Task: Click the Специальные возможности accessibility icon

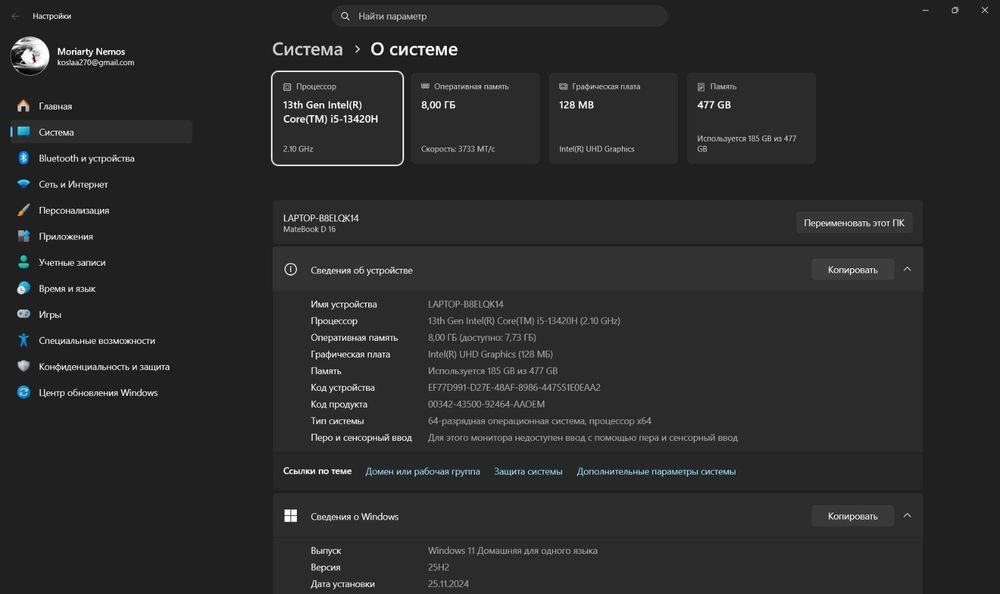Action: tap(24, 340)
